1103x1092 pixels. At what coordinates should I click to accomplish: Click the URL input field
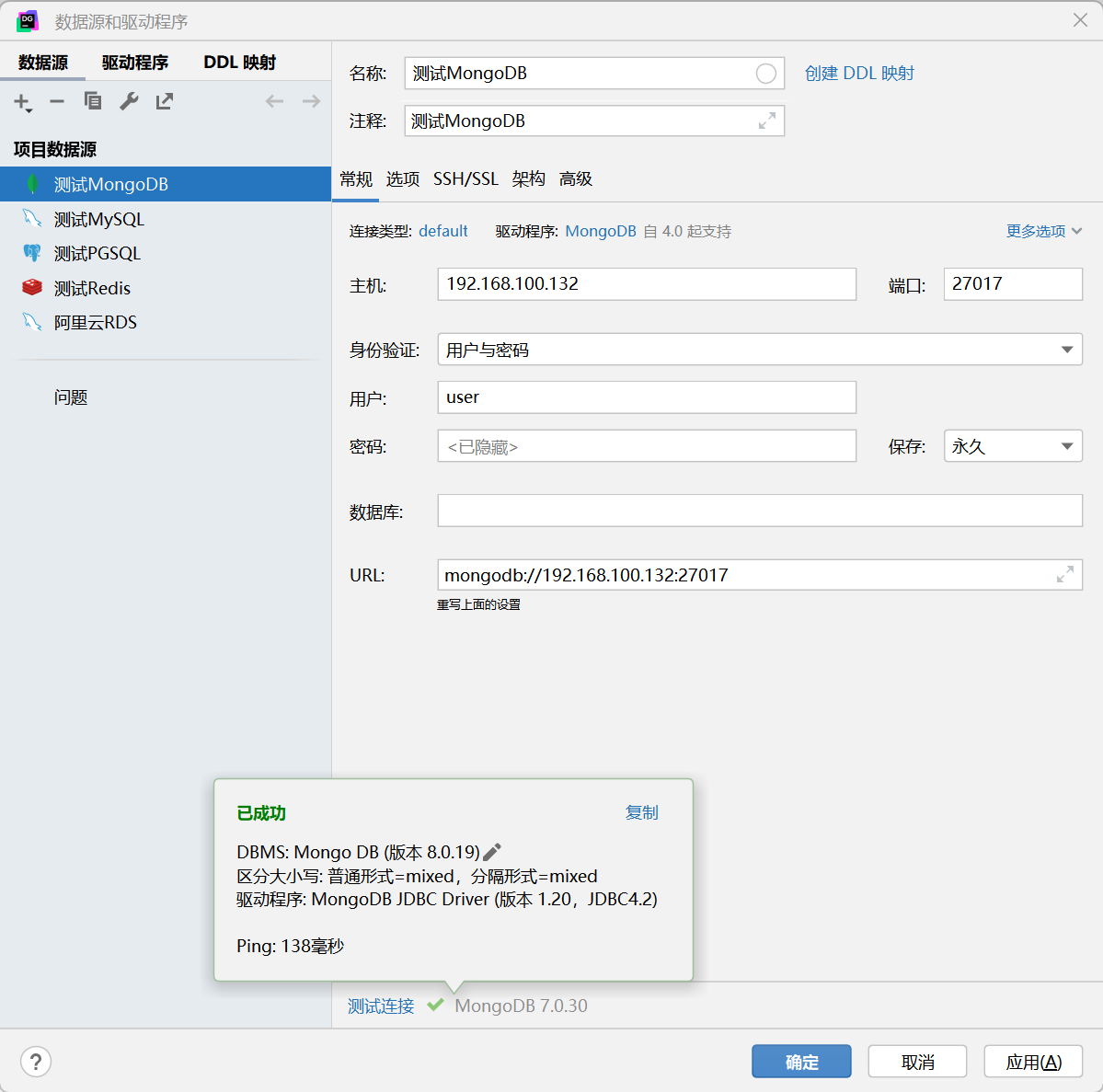click(x=760, y=575)
